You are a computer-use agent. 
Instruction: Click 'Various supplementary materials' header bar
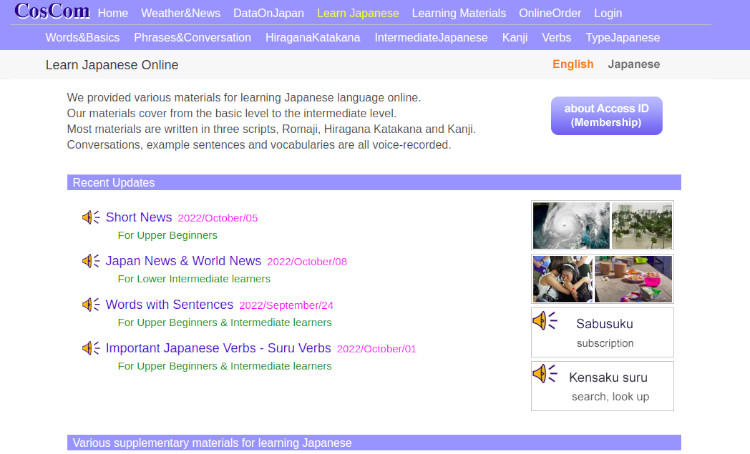374,443
